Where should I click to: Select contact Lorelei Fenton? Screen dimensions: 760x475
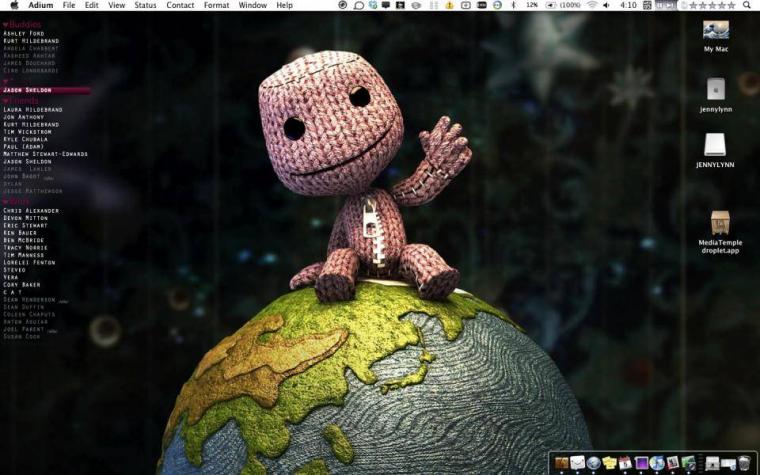[29, 263]
